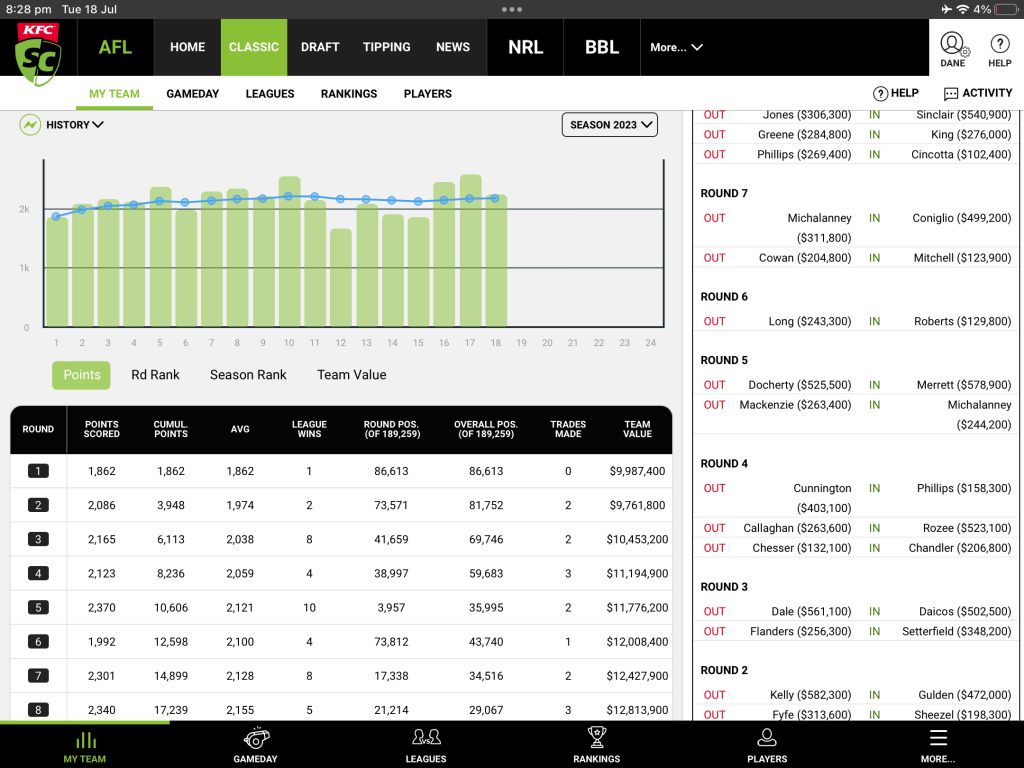This screenshot has width=1024, height=768.
Task: Expand the History dropdown
Action: click(74, 125)
